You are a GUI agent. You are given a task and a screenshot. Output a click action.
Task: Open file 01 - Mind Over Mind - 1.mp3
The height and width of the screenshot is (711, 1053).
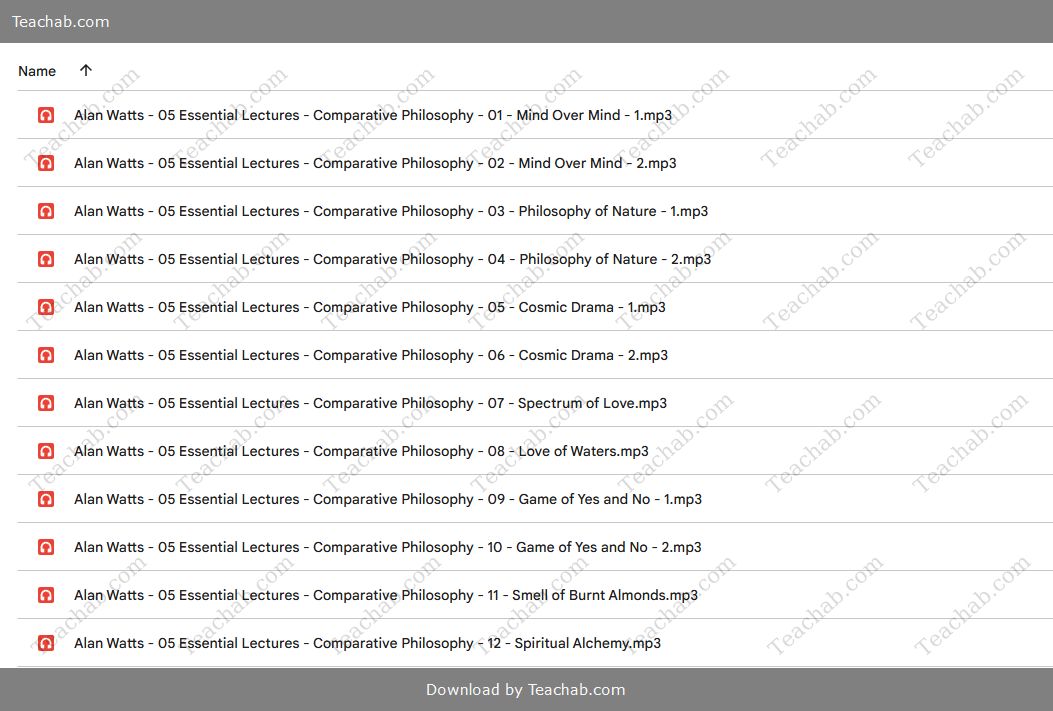click(x=373, y=115)
